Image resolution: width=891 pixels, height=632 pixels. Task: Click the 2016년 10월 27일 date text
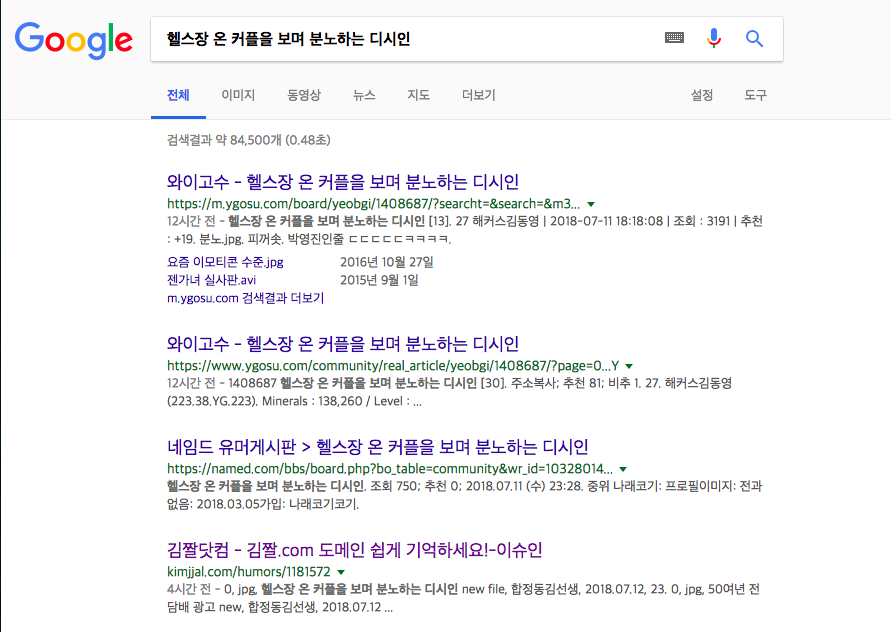pyautogui.click(x=387, y=262)
